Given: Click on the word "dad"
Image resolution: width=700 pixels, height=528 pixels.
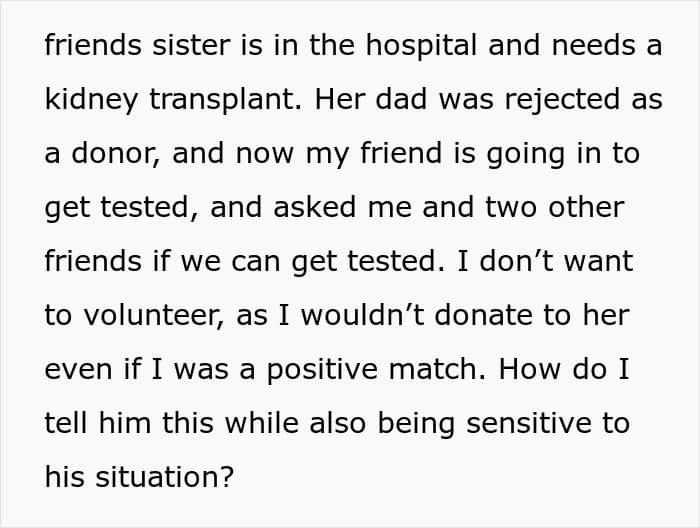Looking at the screenshot, I should [401, 99].
